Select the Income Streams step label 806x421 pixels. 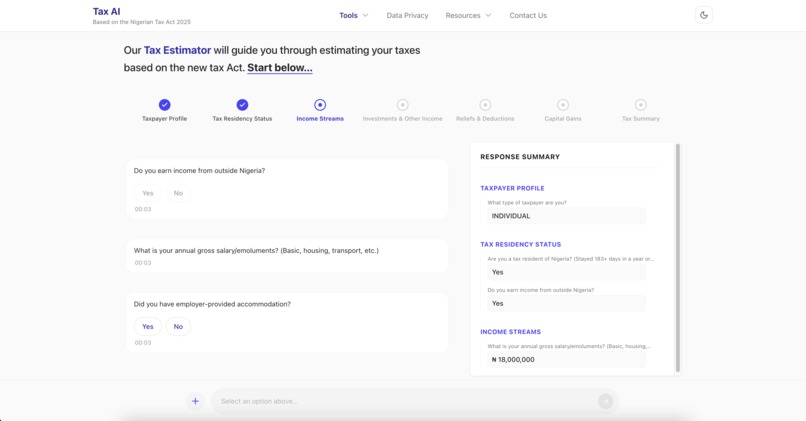click(x=320, y=119)
